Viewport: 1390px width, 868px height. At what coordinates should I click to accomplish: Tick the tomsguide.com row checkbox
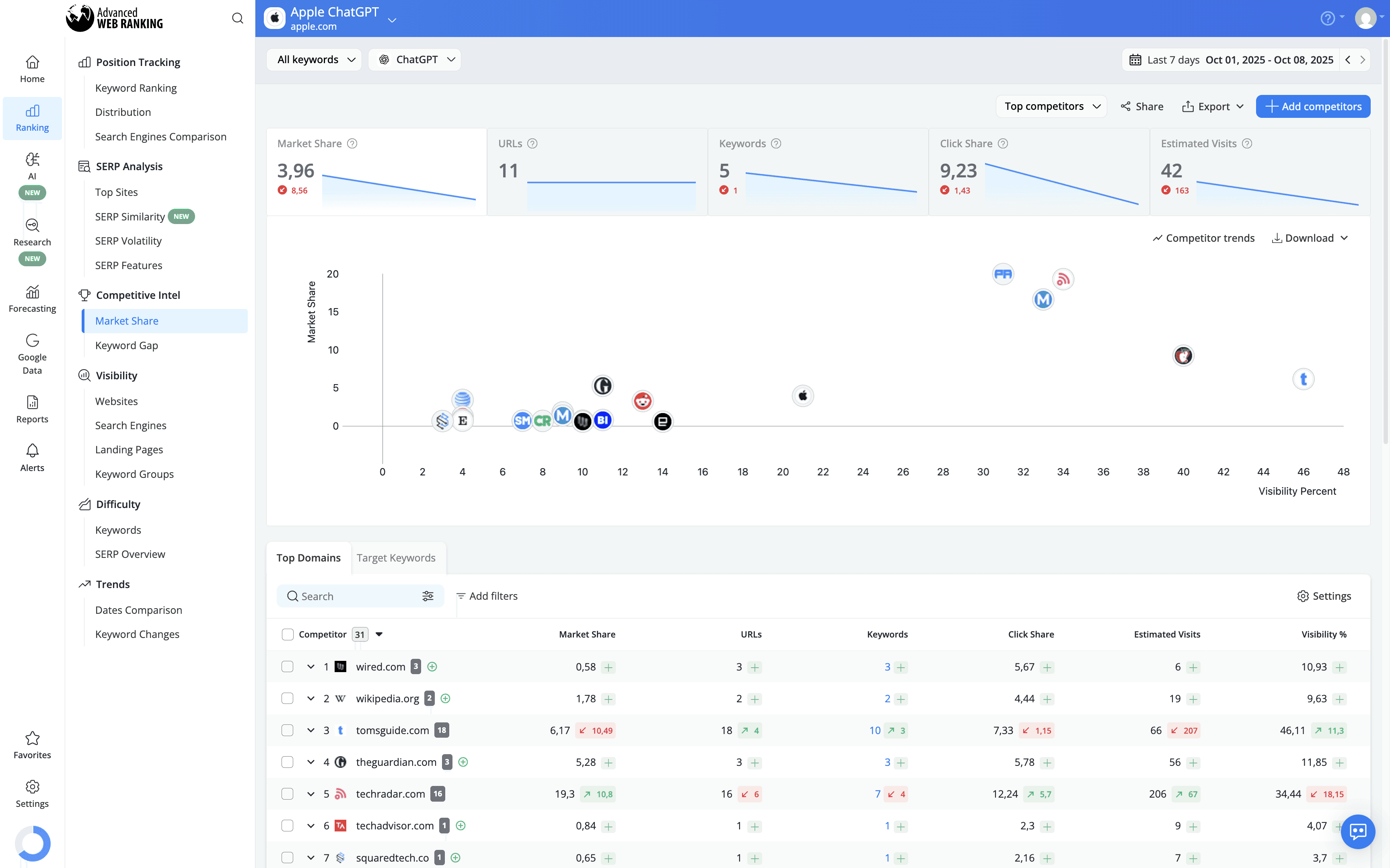288,730
